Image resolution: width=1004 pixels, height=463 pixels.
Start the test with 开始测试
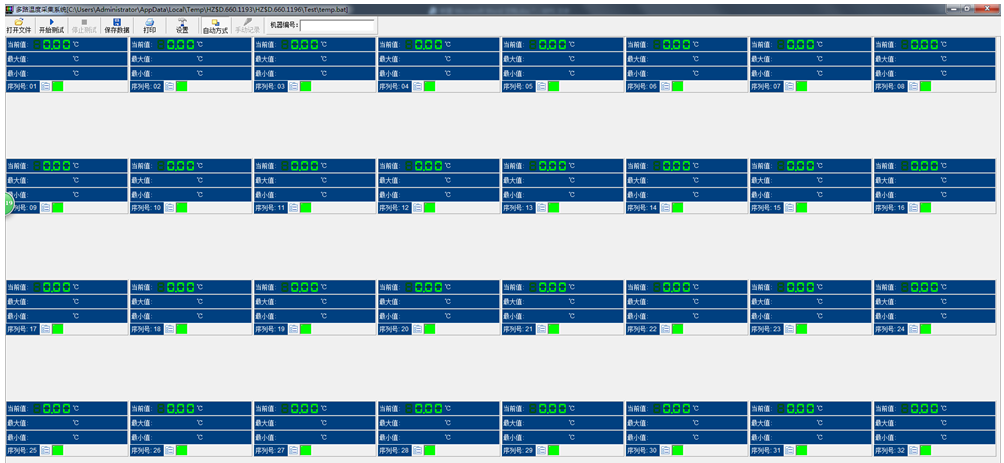[51, 25]
